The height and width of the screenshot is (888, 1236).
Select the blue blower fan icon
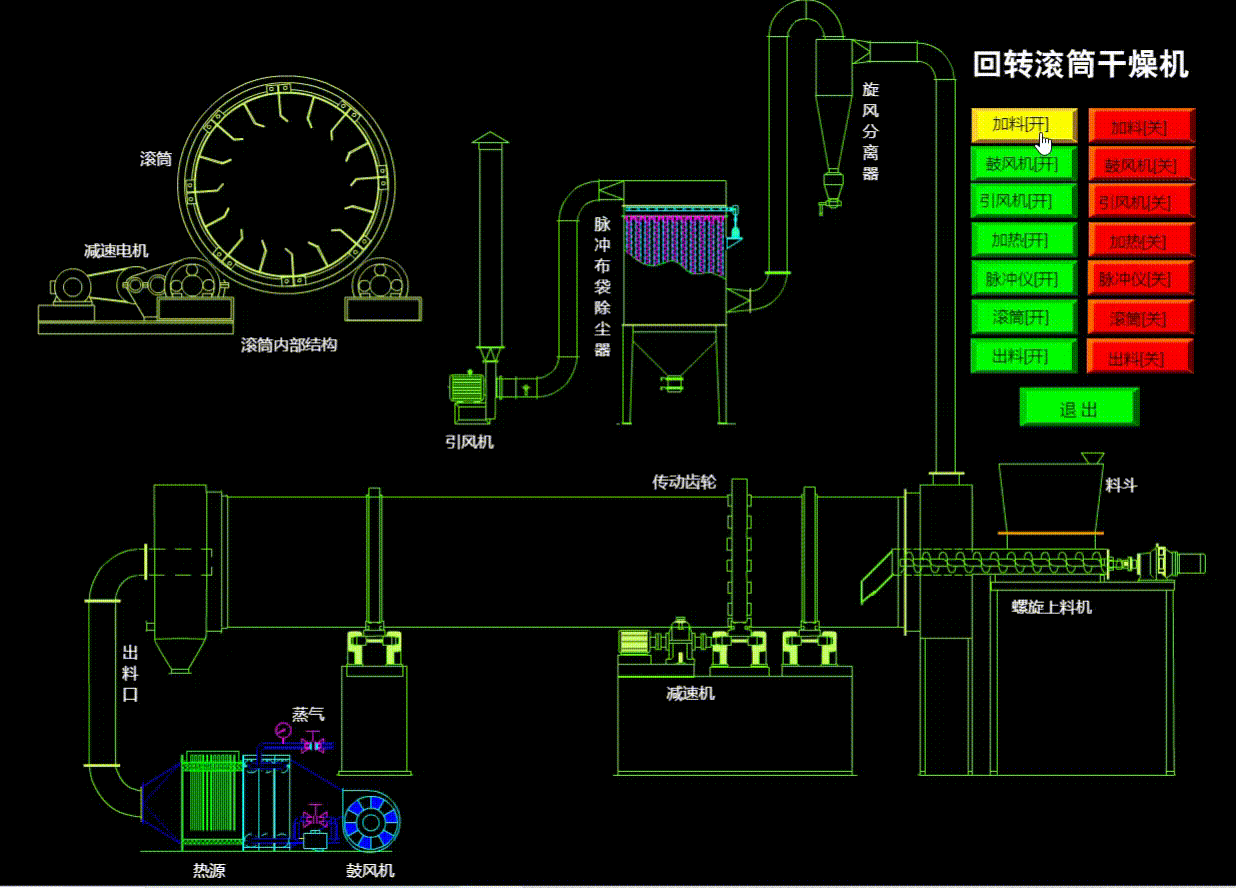click(371, 820)
